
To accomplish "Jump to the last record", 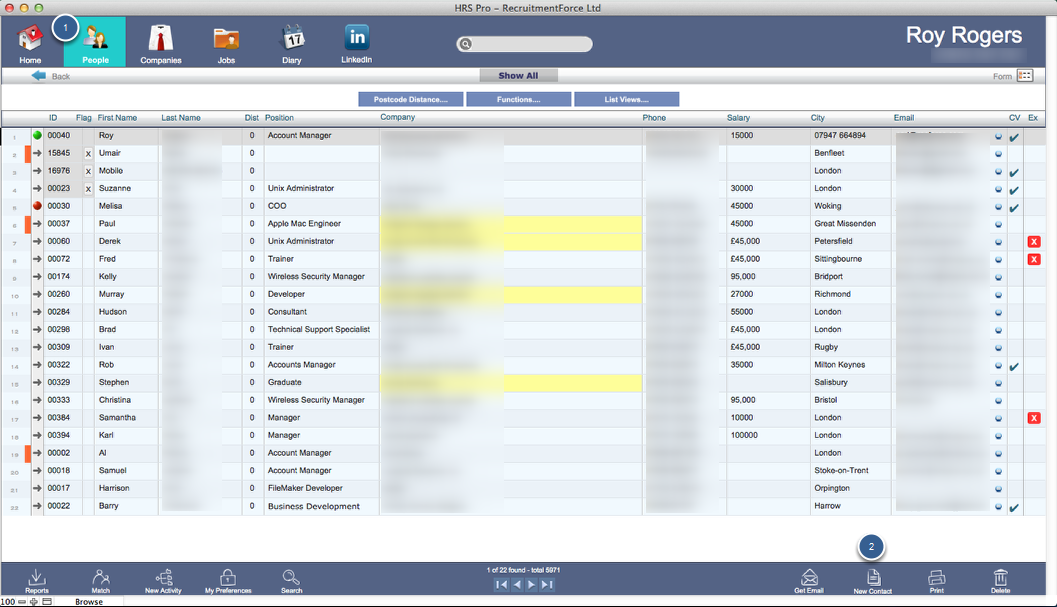I will pos(547,585).
